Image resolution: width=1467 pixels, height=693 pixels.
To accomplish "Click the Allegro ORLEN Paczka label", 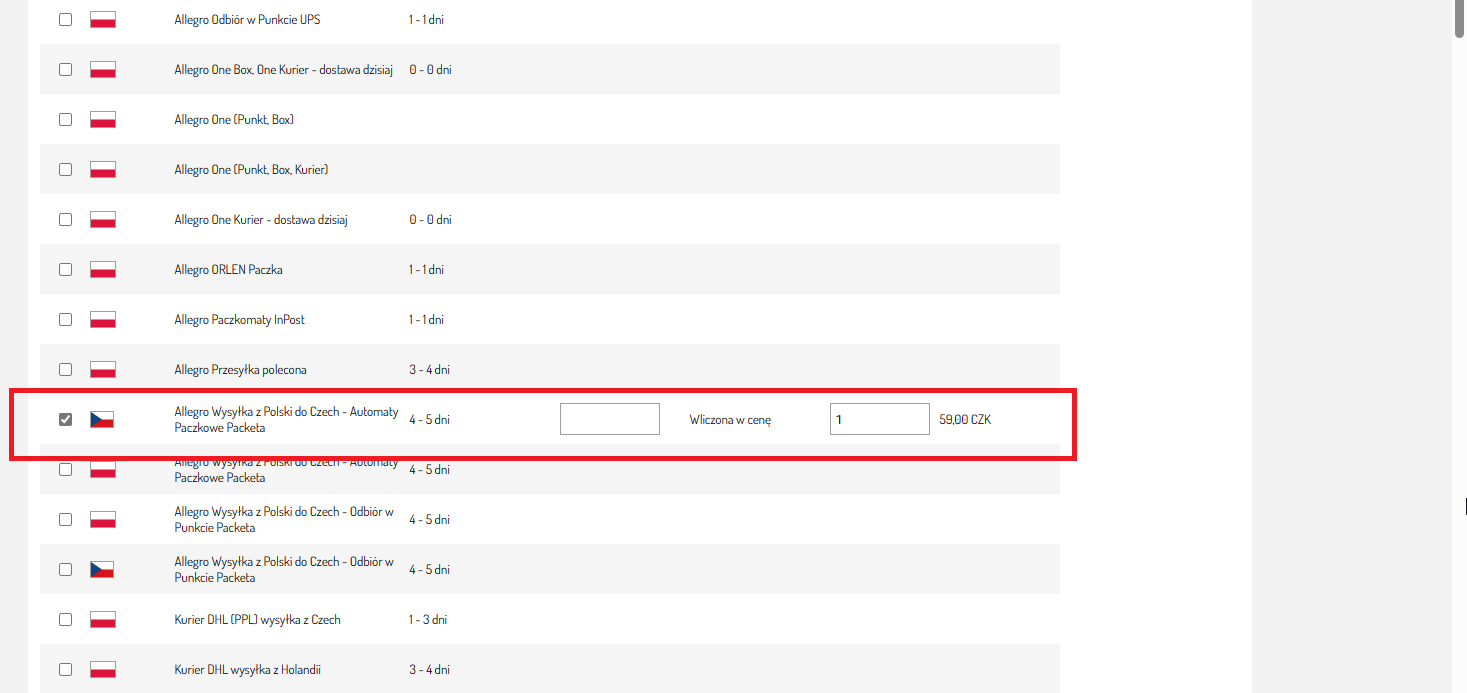I will (228, 269).
